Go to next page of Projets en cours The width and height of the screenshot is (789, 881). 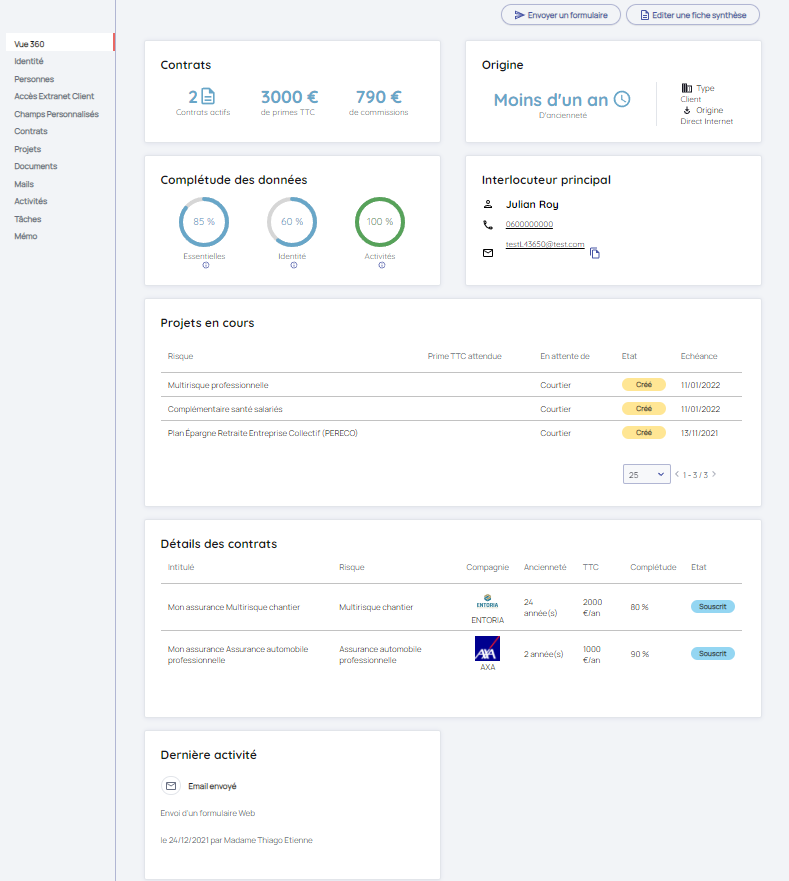pyautogui.click(x=714, y=475)
